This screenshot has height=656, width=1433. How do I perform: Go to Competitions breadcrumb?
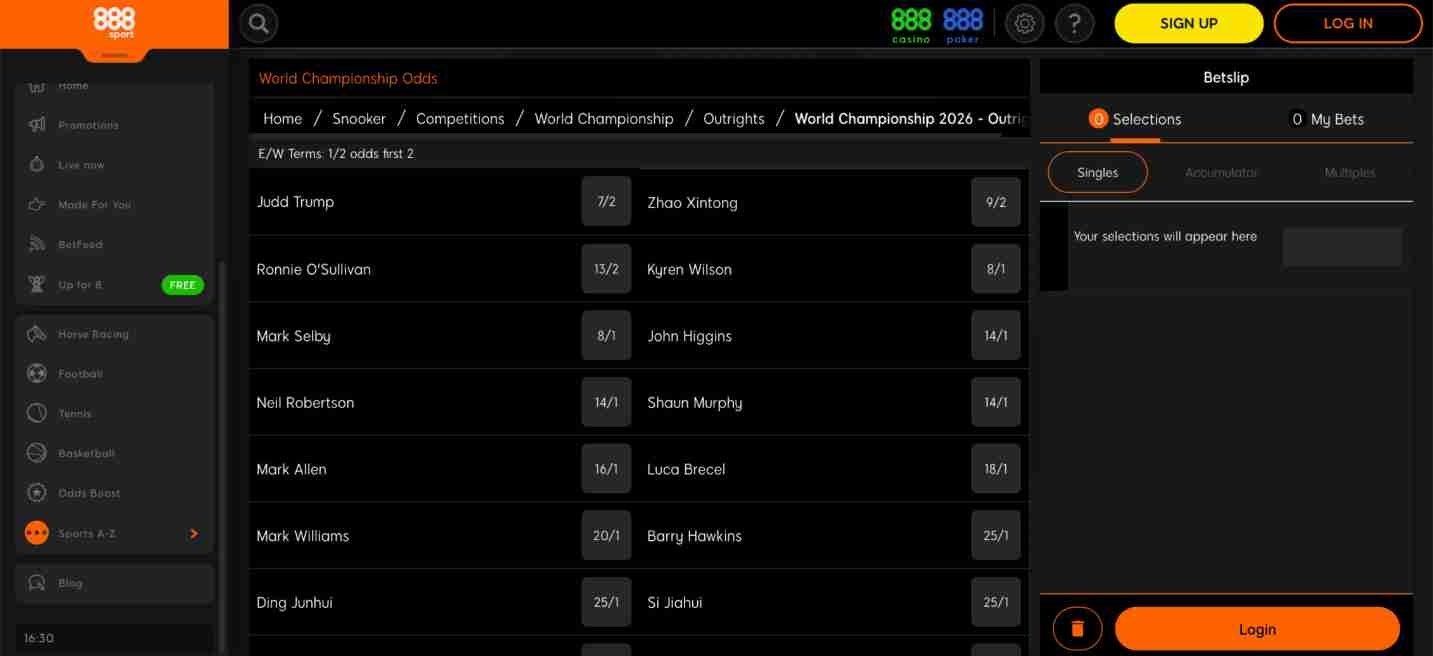[460, 118]
